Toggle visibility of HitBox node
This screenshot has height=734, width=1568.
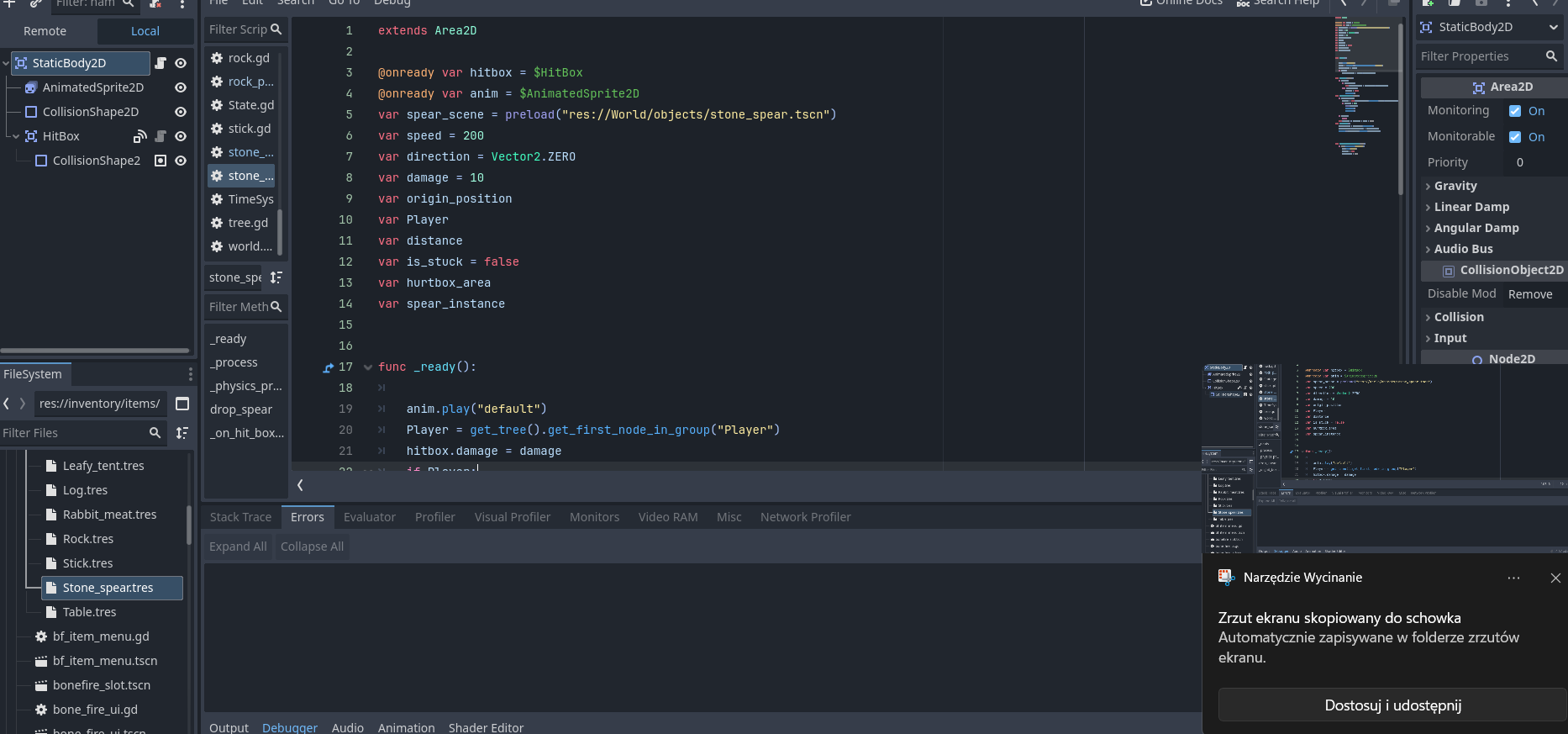click(x=181, y=136)
